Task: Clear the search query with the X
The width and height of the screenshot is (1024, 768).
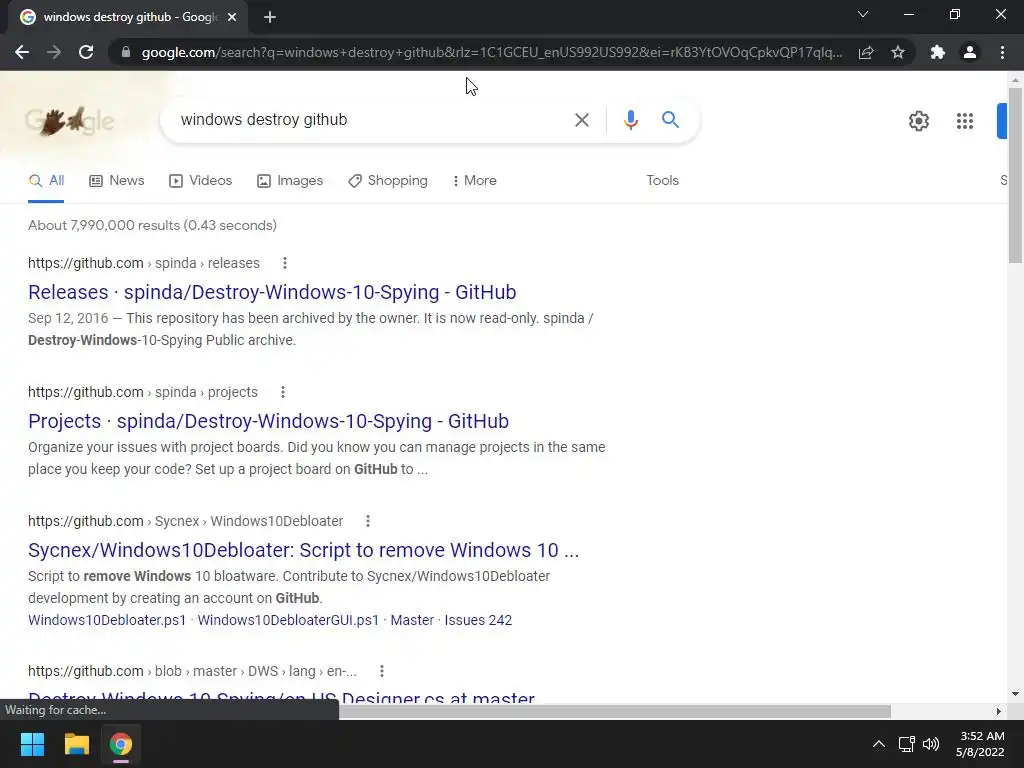Action: click(x=581, y=120)
